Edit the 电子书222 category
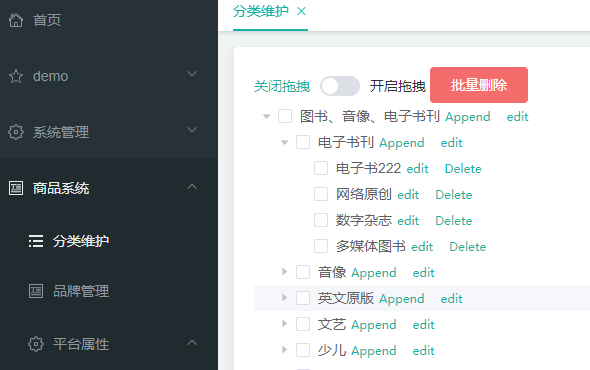 pyautogui.click(x=418, y=169)
